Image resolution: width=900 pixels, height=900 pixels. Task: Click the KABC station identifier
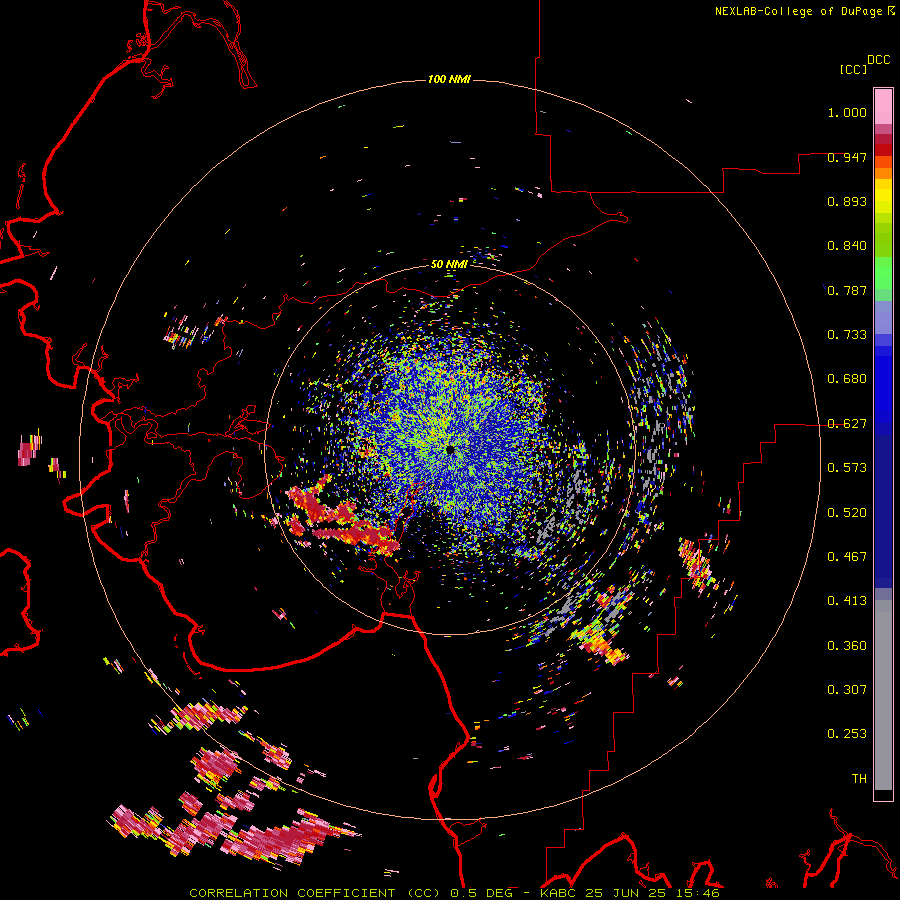(560, 893)
